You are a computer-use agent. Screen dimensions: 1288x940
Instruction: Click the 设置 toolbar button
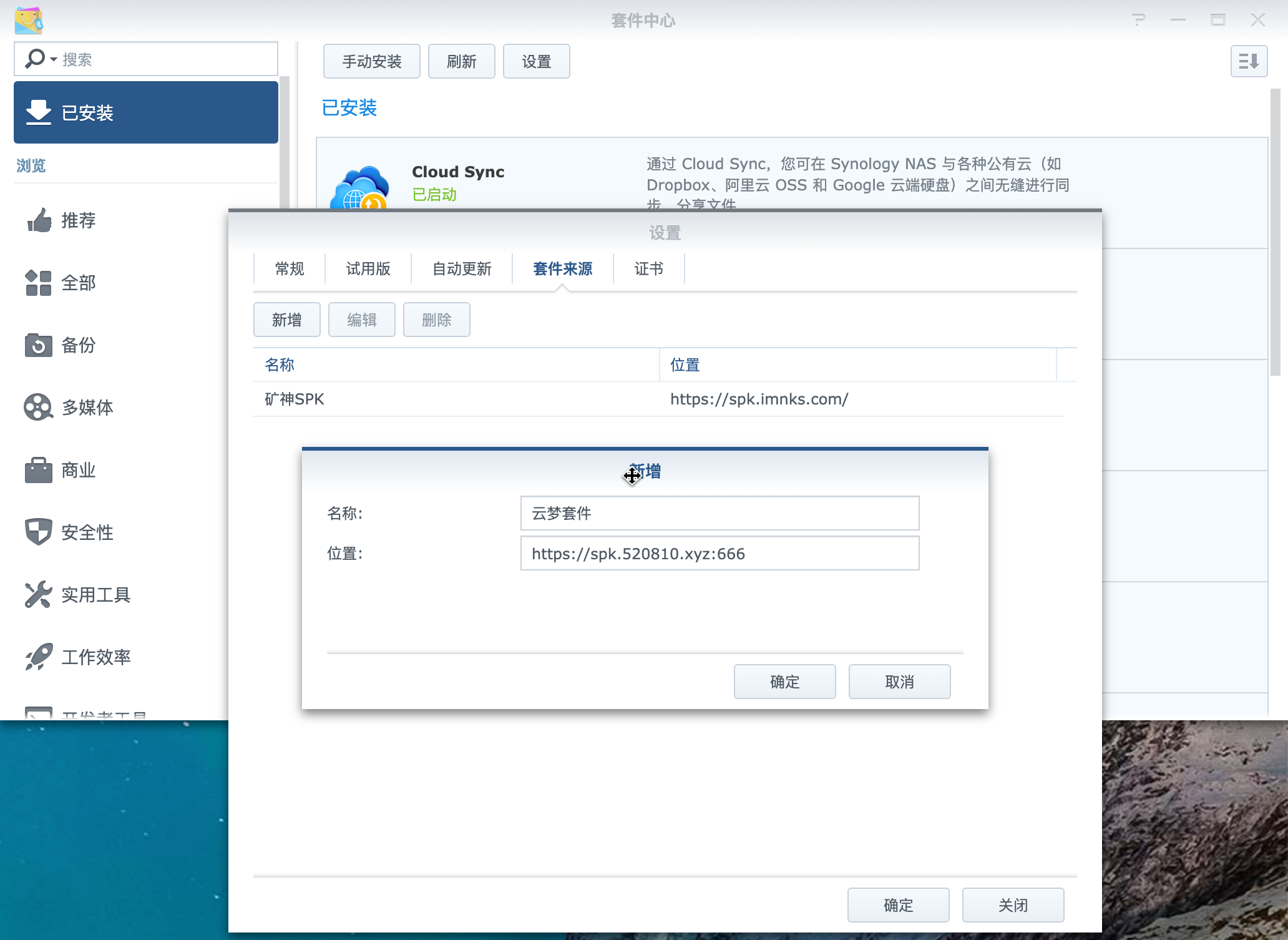coord(537,61)
